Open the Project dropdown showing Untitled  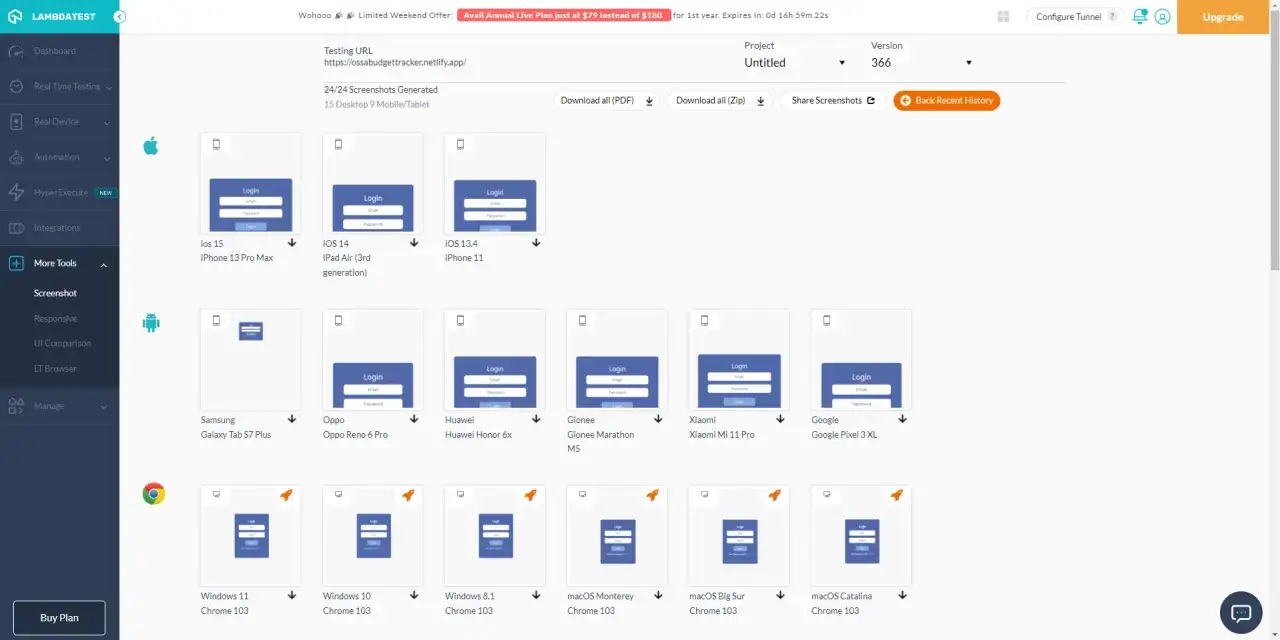(795, 62)
